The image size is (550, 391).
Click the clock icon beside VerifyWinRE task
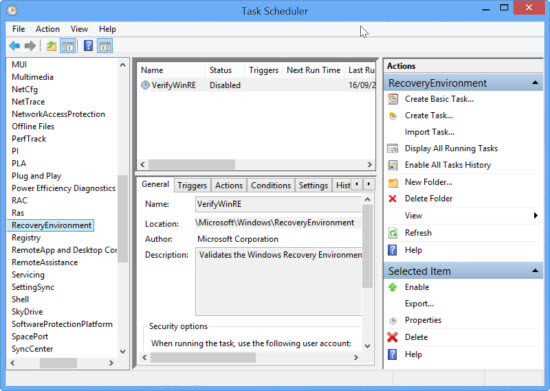point(145,85)
